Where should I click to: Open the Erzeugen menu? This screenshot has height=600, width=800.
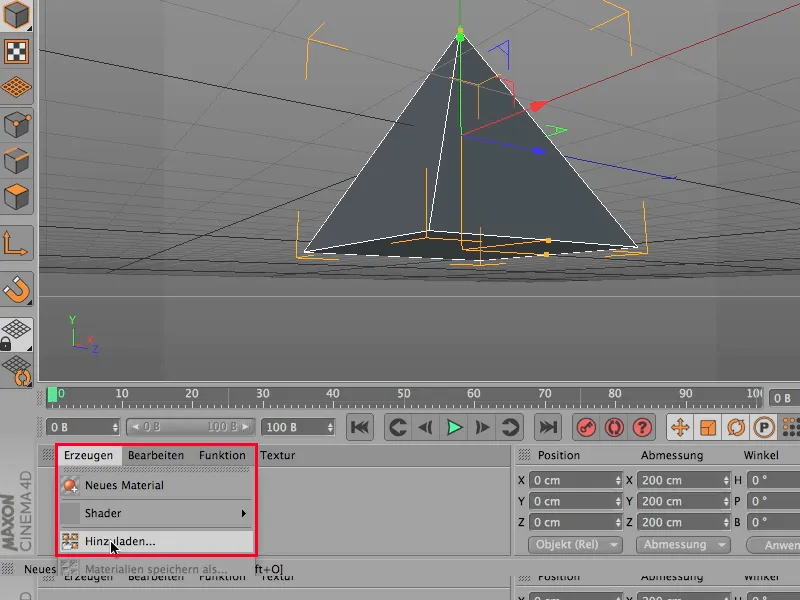(88, 455)
